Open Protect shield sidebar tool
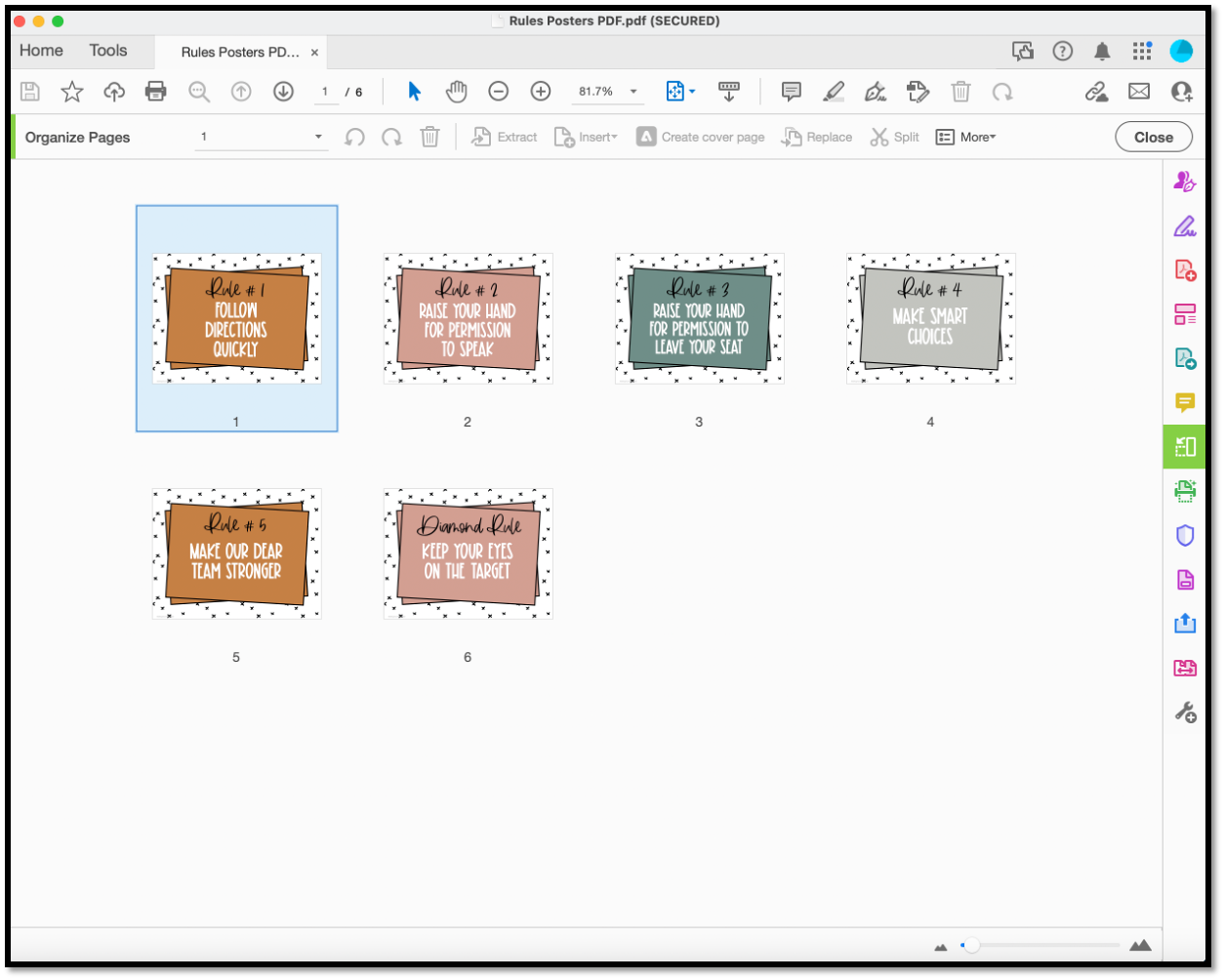Screen dimensions: 1224x980 [1185, 536]
